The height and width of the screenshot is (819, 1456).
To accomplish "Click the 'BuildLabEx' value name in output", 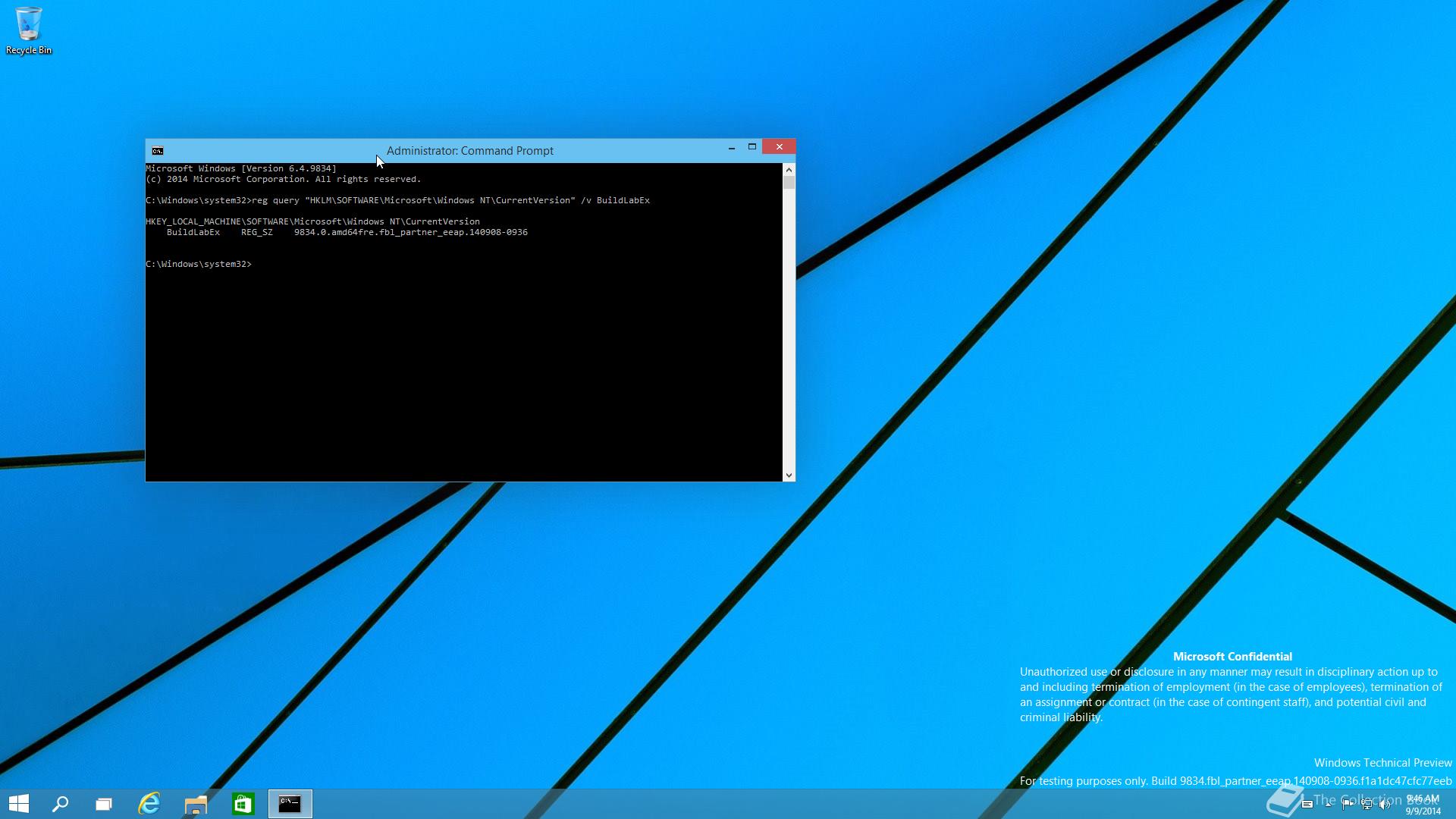I will tap(193, 232).
